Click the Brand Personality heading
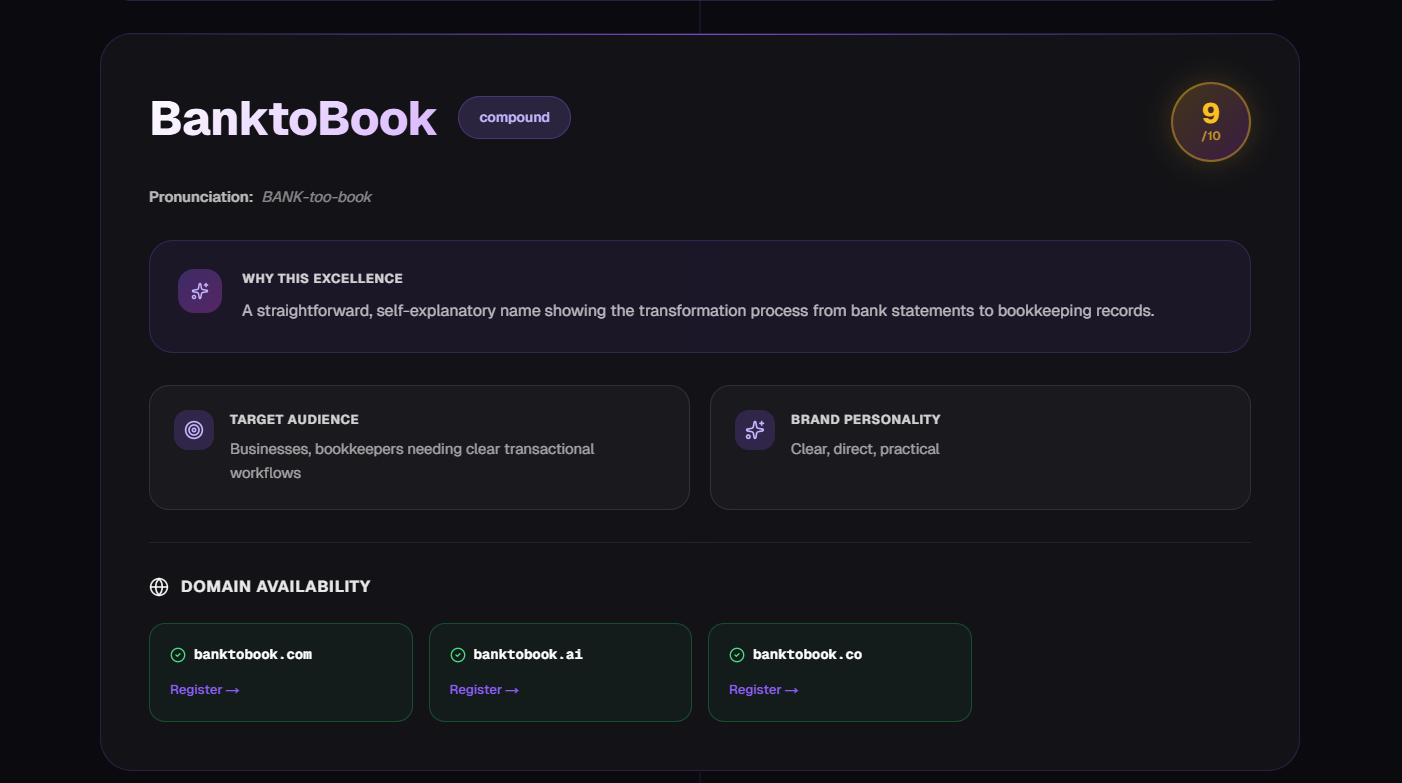Screen dimensions: 1402x783 click(x=866, y=419)
